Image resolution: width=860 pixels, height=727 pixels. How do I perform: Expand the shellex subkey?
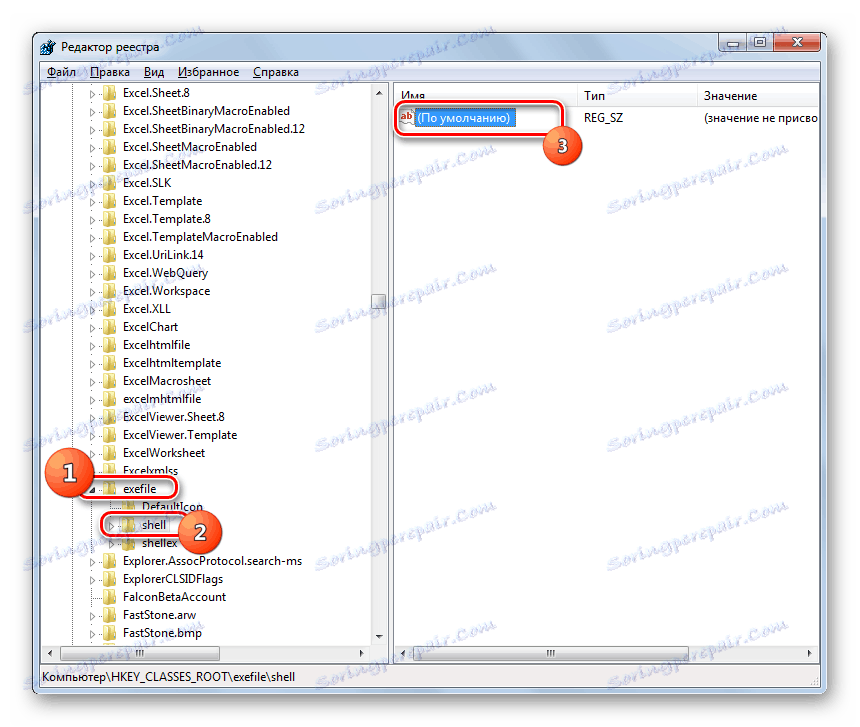pyautogui.click(x=111, y=544)
